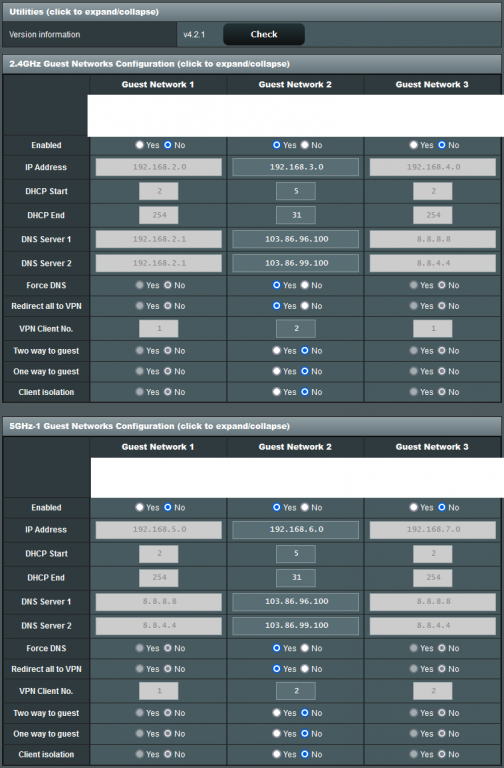Viewport: 504px width, 768px height.
Task: Click 5GHz-1 Guest Network 3 DHCP End field
Action: pos(433,577)
